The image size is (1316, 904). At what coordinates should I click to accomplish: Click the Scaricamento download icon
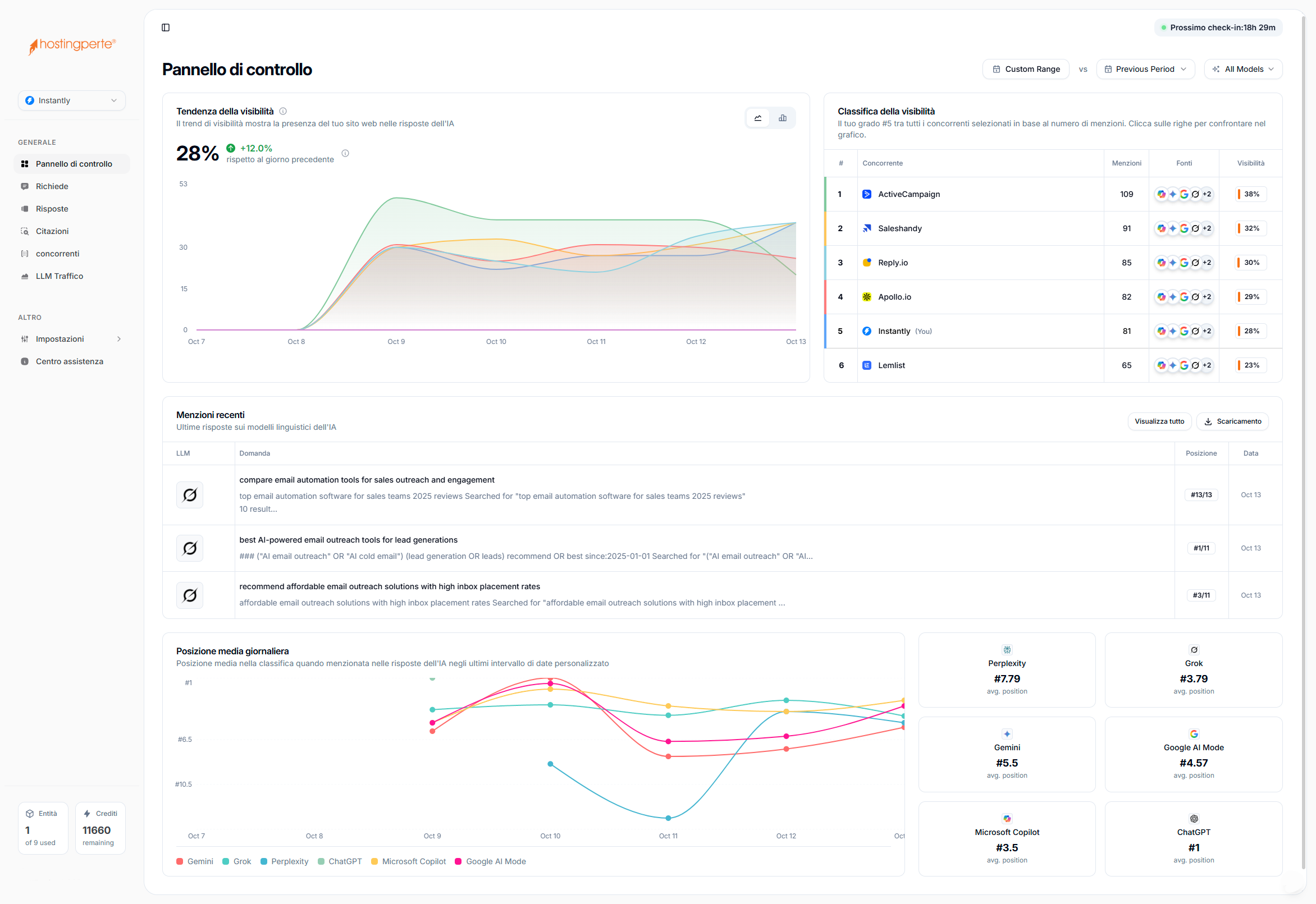click(x=1208, y=421)
